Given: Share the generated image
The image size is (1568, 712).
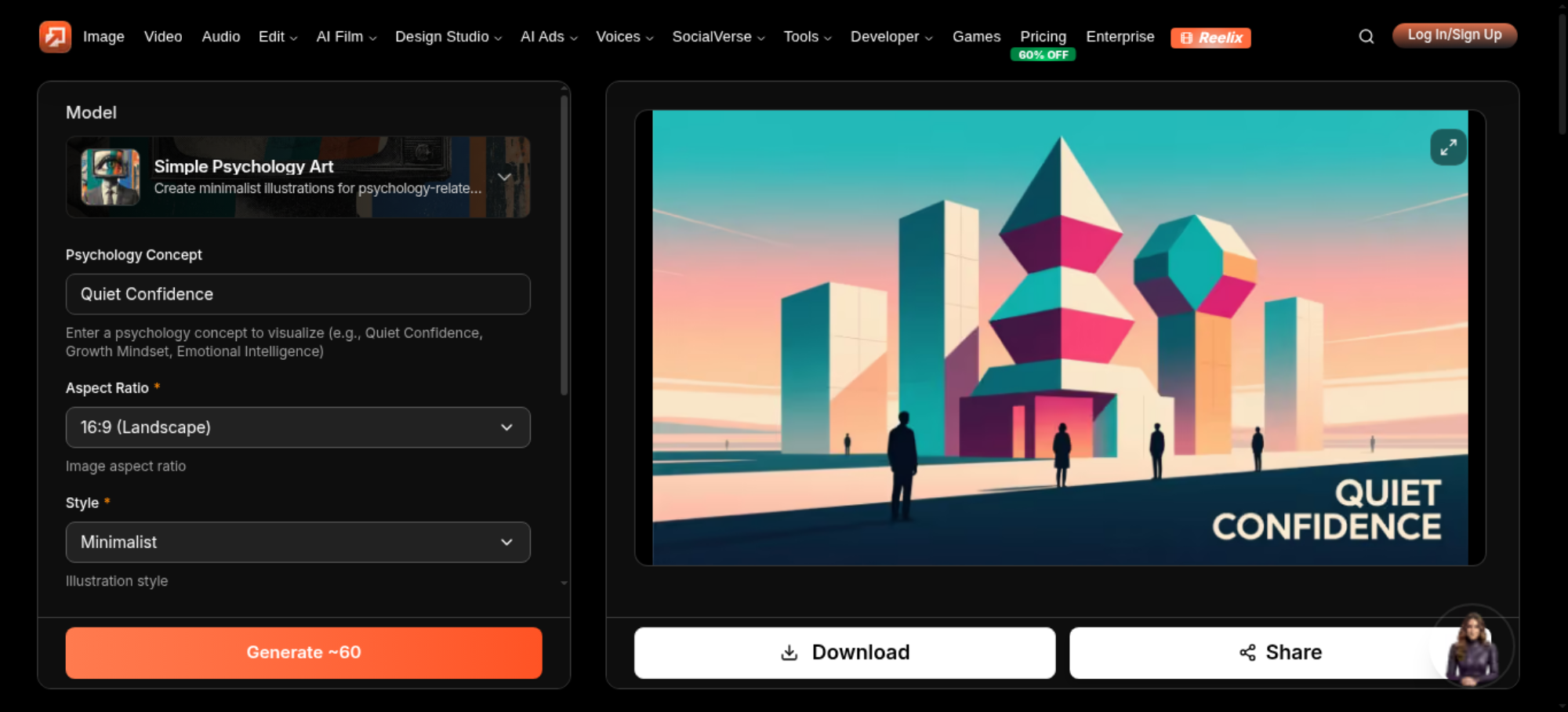Looking at the screenshot, I should [x=1279, y=652].
